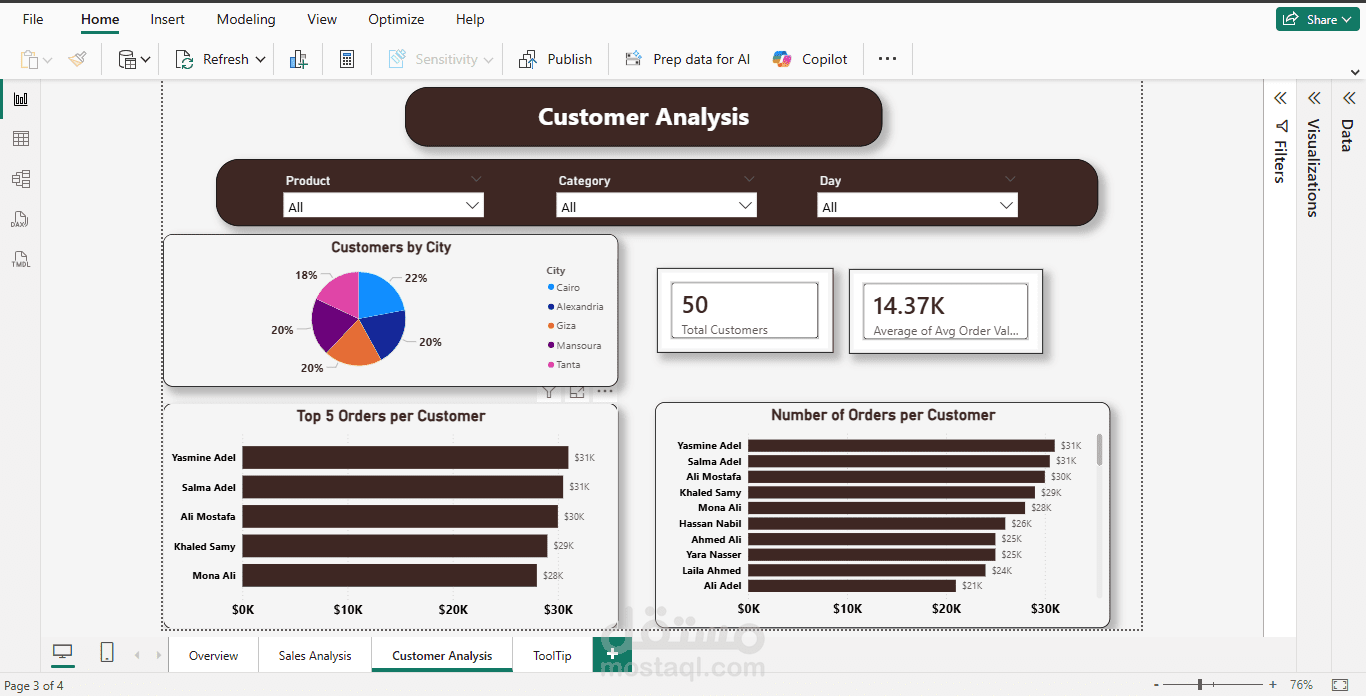Screen dimensions: 1366x696
Task: Click the Refresh button
Action: pyautogui.click(x=213, y=59)
